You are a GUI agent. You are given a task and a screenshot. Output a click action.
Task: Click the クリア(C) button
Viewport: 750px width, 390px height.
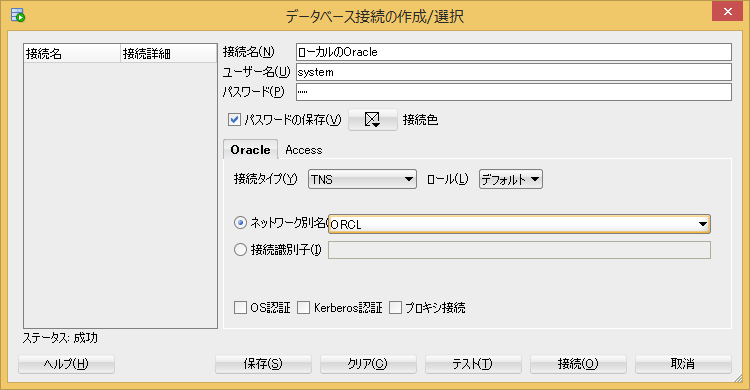pos(368,364)
